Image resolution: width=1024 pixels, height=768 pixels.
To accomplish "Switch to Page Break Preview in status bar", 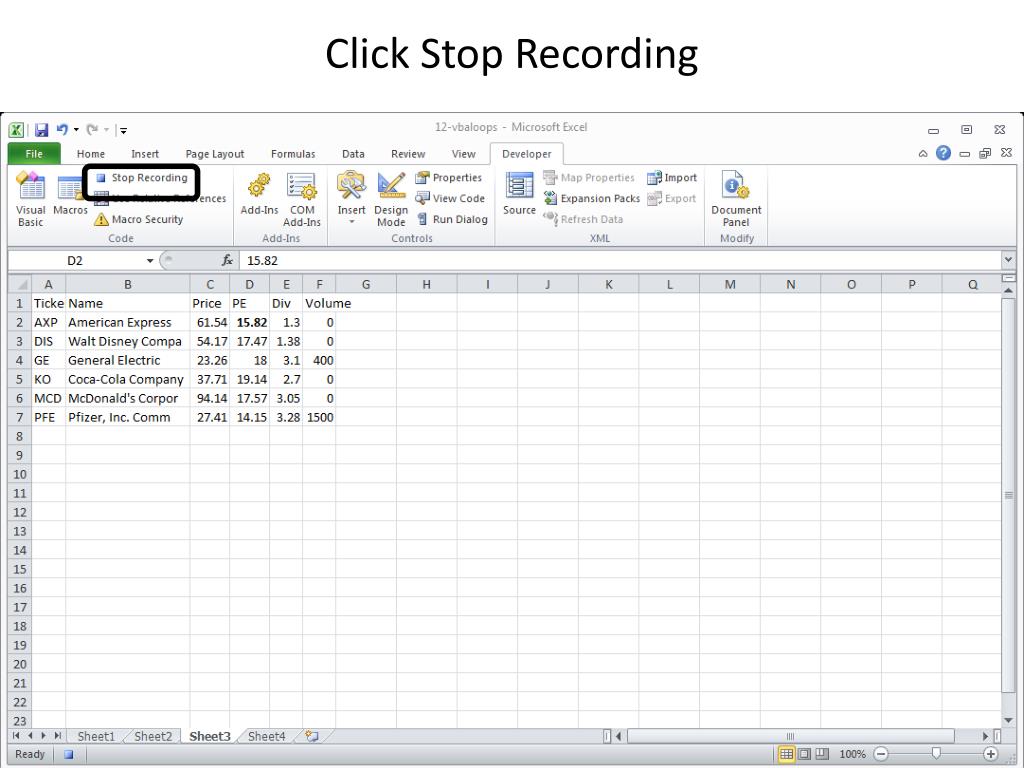I will (822, 754).
